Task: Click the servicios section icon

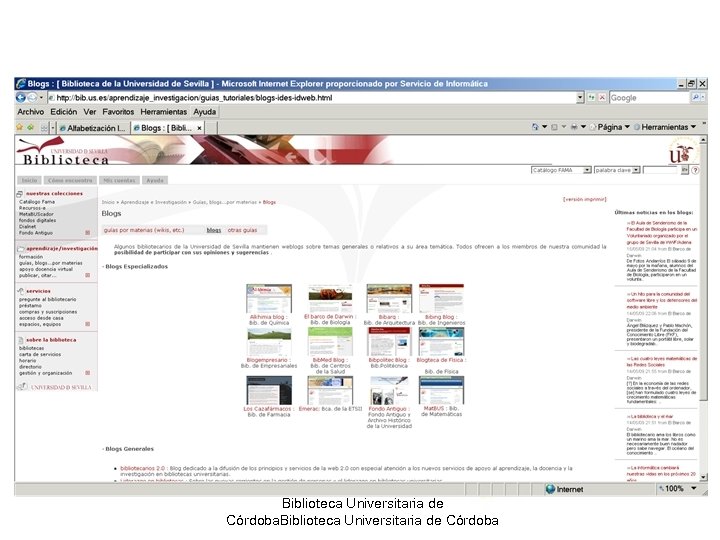Action: 20,291
